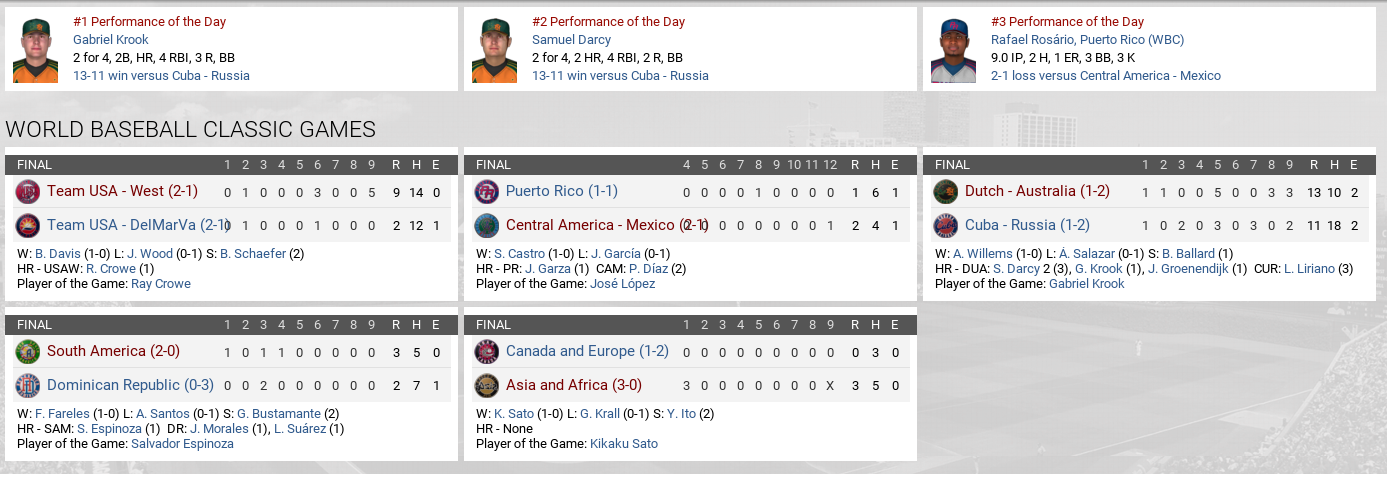Screen dimensions: 1389x478
Task: Open Kikaku Sato player of the game link
Action: (624, 444)
